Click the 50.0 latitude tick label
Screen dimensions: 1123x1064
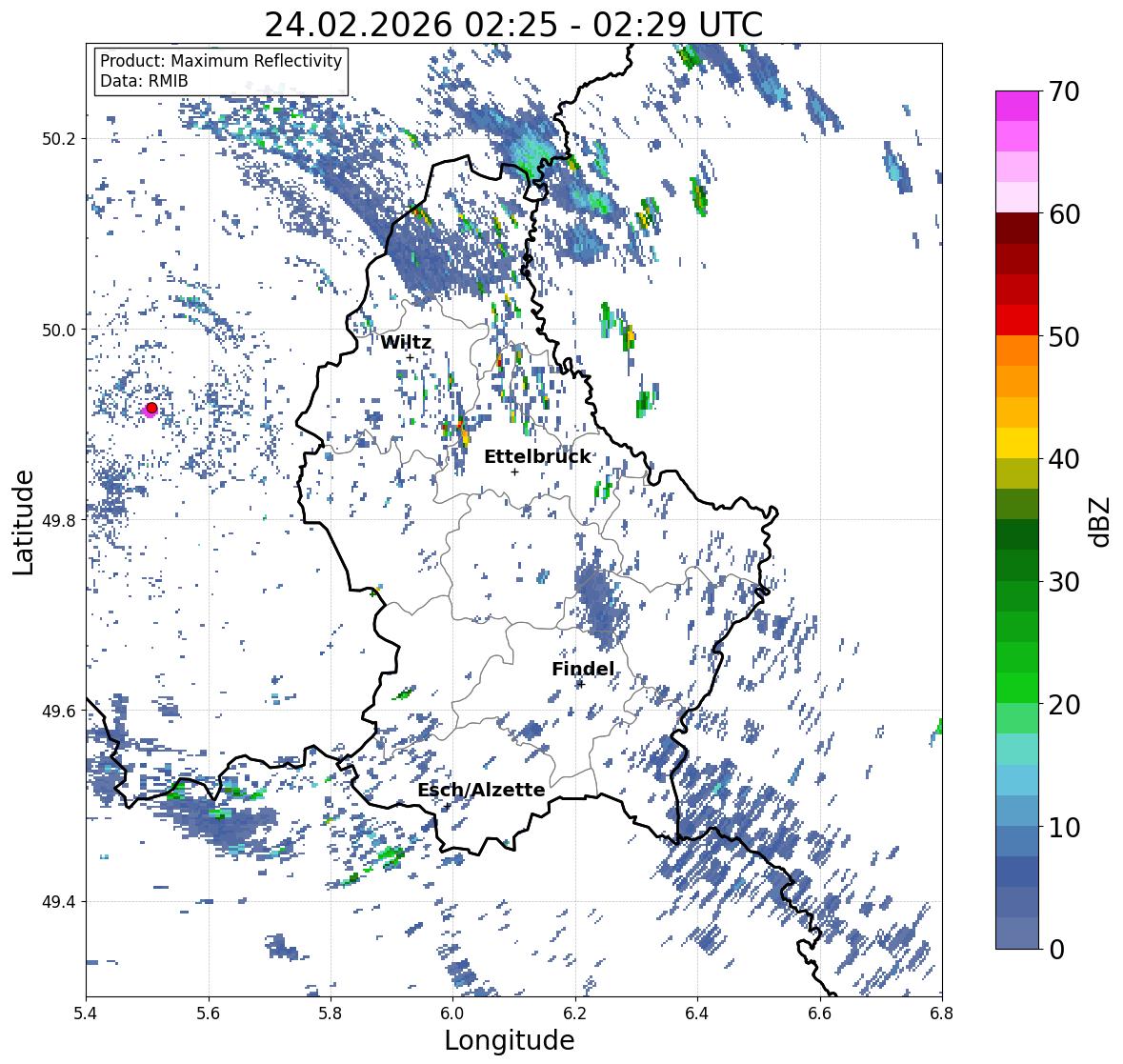pos(60,331)
